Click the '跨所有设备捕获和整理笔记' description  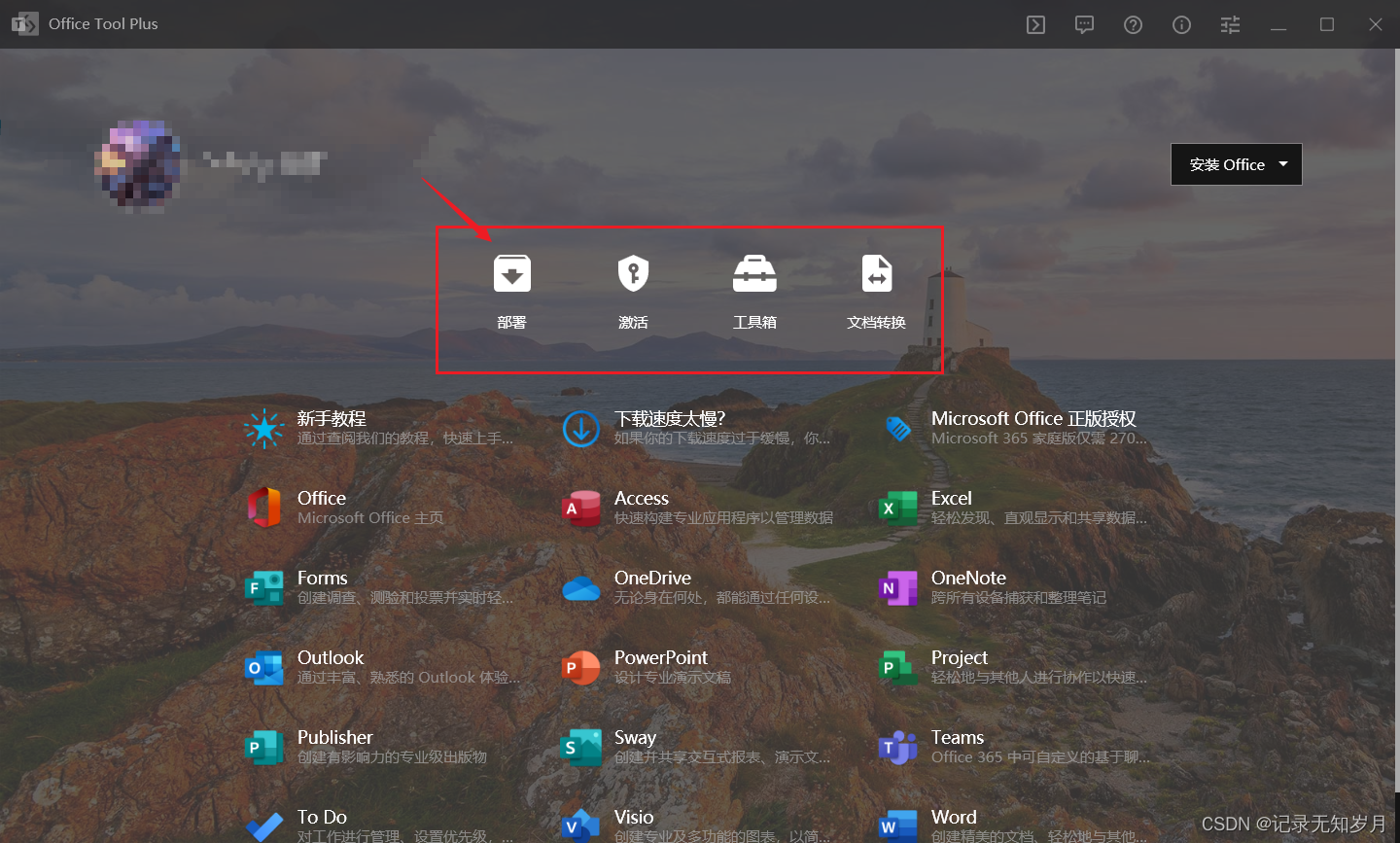[x=1019, y=598]
